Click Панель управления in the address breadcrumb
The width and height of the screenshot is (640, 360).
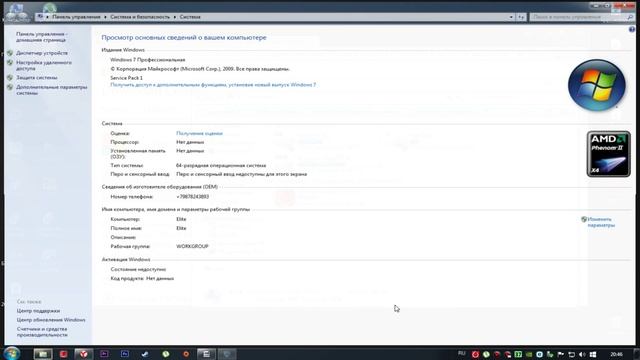pyautogui.click(x=76, y=17)
